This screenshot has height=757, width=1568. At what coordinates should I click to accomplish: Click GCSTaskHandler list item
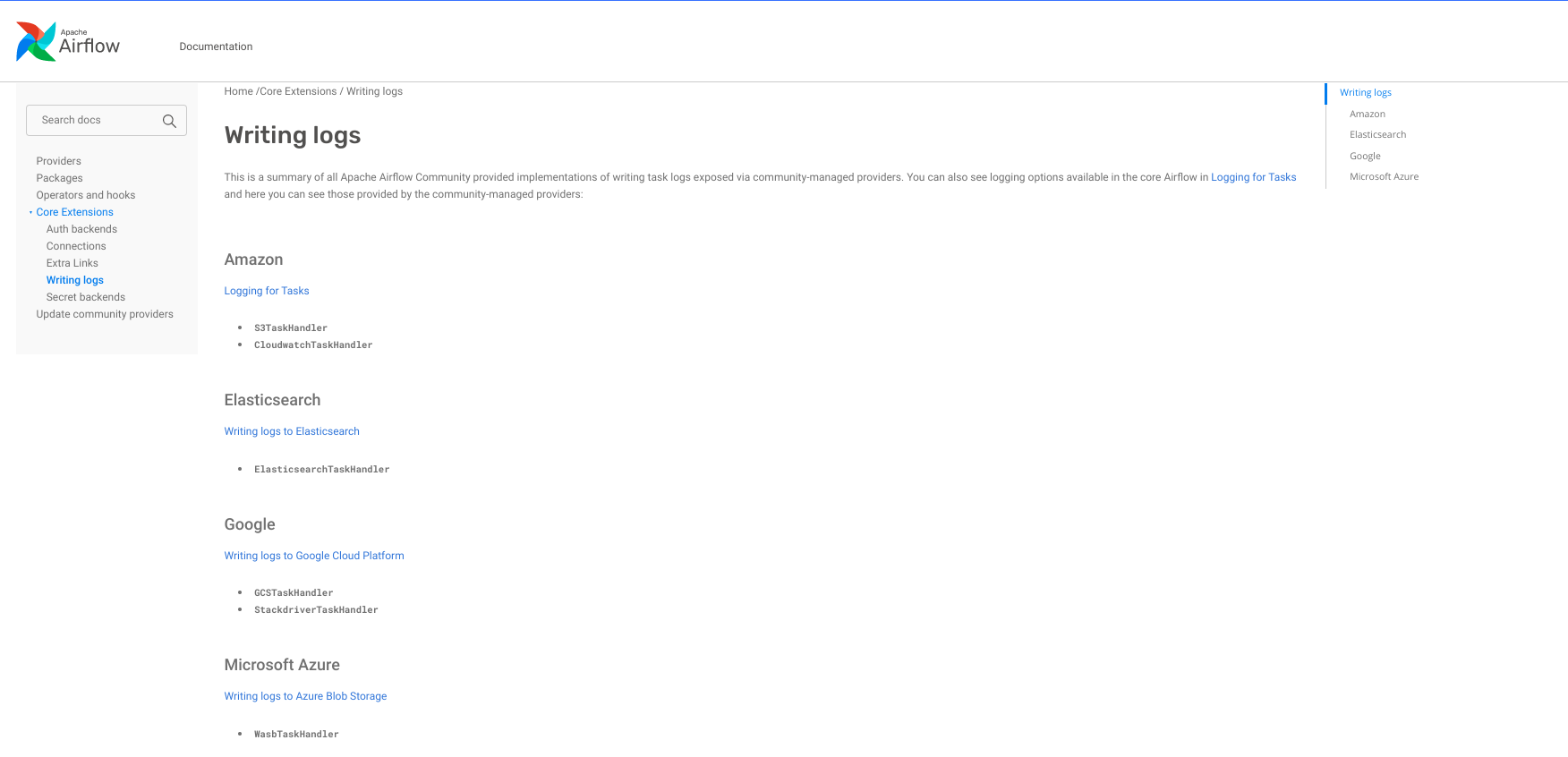(294, 593)
